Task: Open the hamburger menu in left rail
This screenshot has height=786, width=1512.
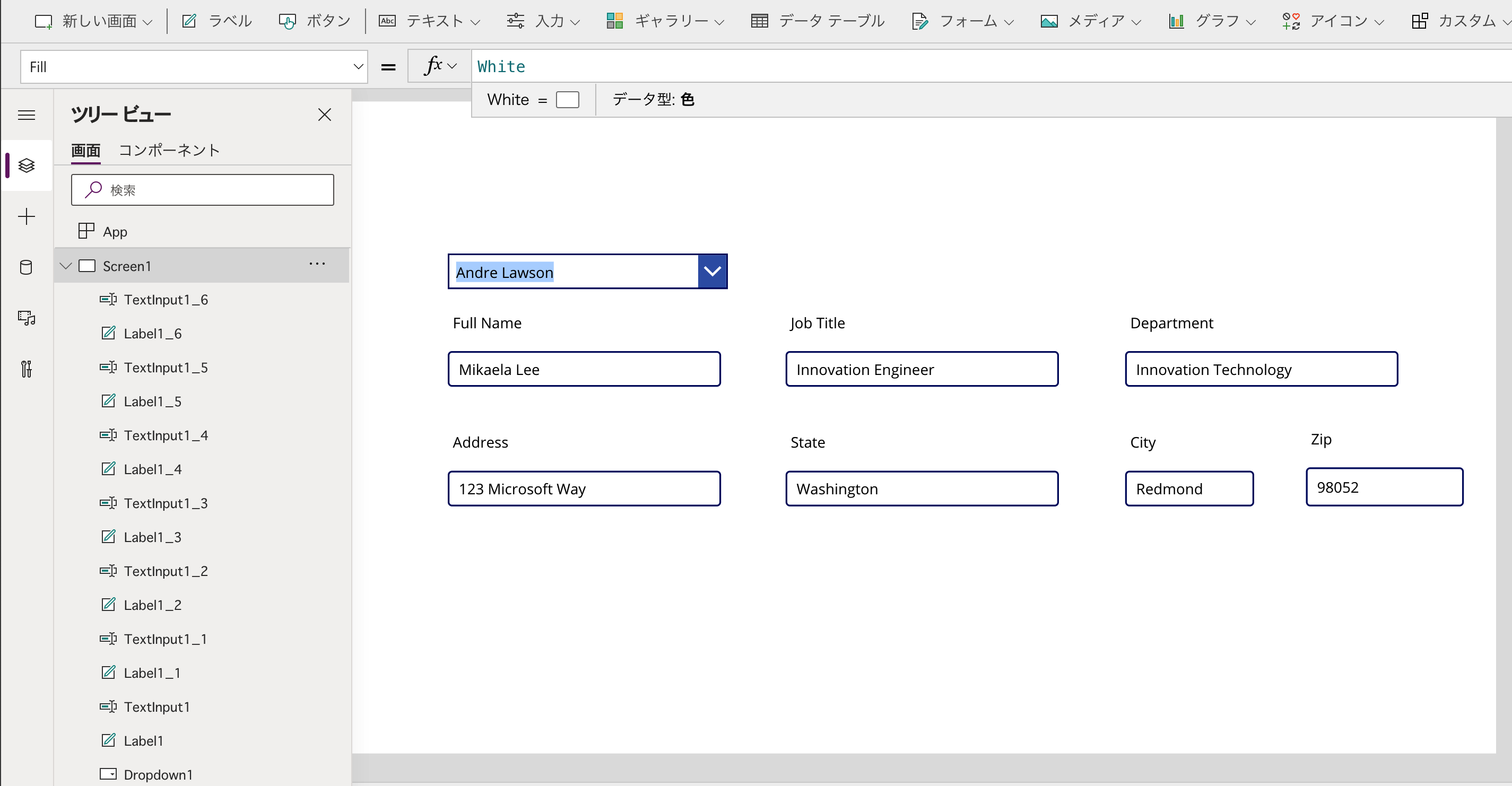Action: coord(27,115)
